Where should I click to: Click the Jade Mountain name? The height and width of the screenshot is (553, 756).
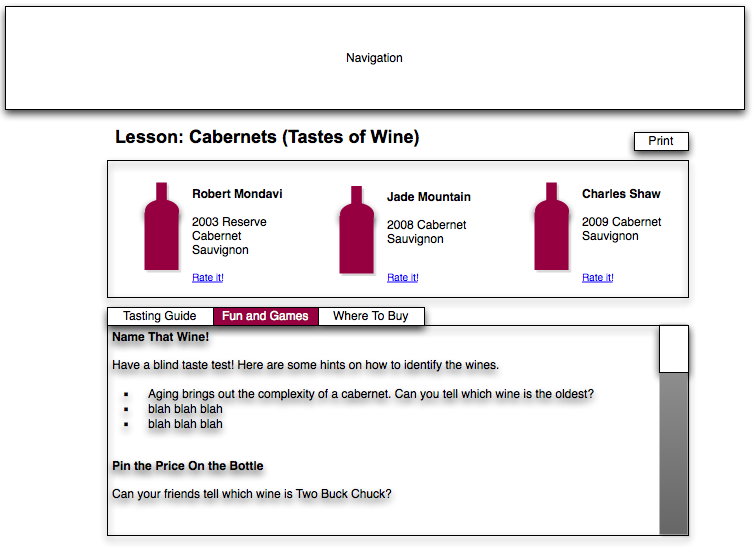pyautogui.click(x=429, y=197)
